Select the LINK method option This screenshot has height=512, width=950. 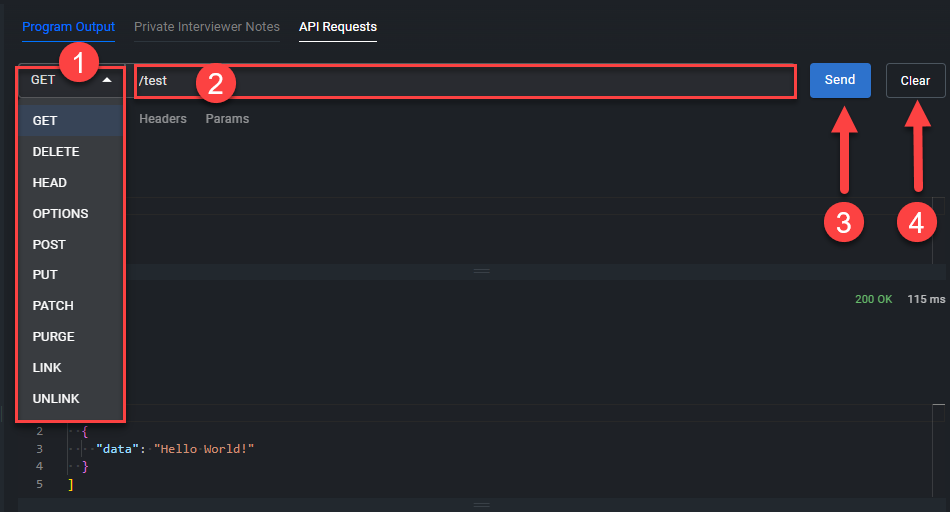pos(47,368)
